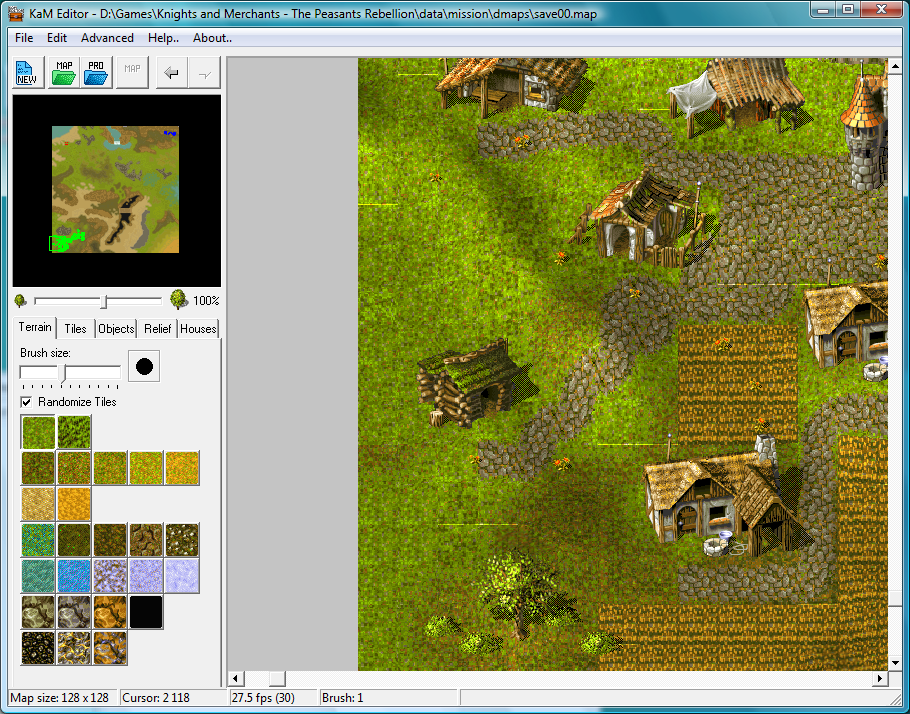The width and height of the screenshot is (910, 714).
Task: Click the vertical scrollbar up arrow
Action: pyautogui.click(x=895, y=66)
